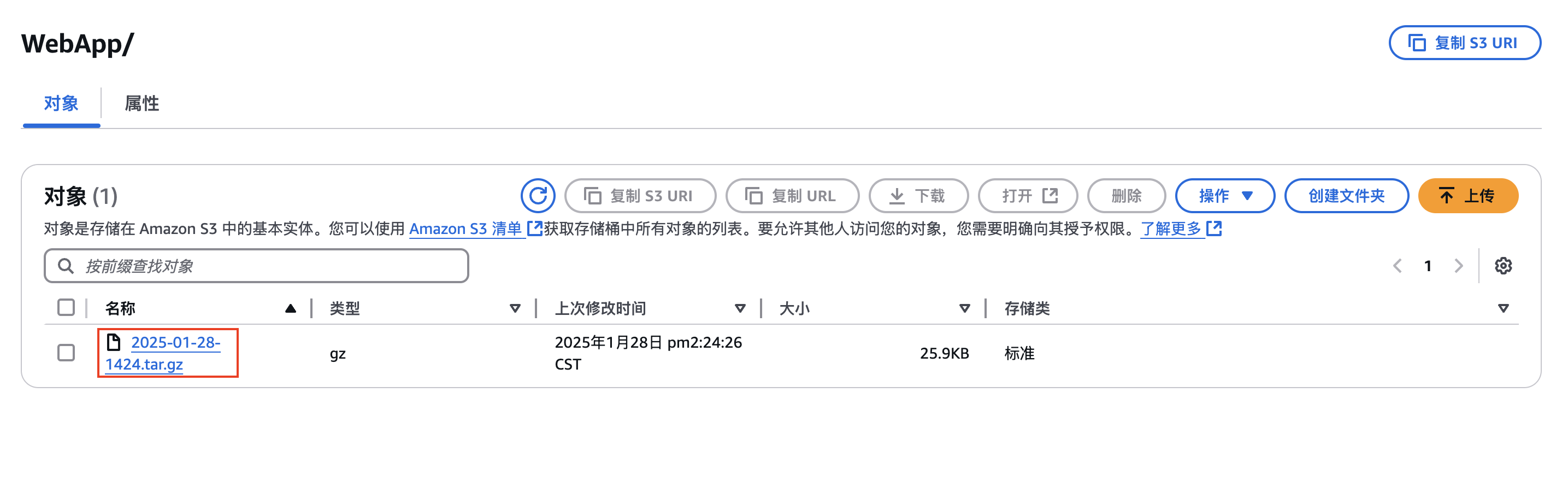Go to previous page arrow

click(x=1398, y=266)
